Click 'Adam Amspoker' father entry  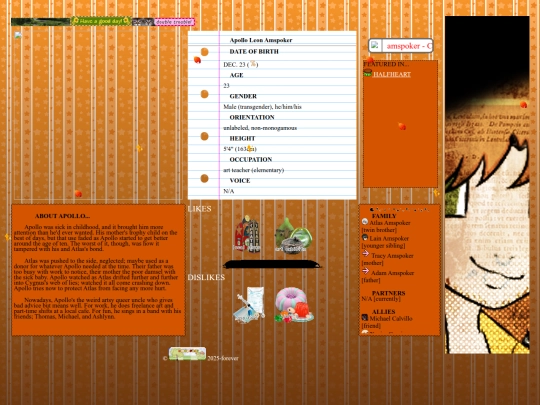coord(392,273)
